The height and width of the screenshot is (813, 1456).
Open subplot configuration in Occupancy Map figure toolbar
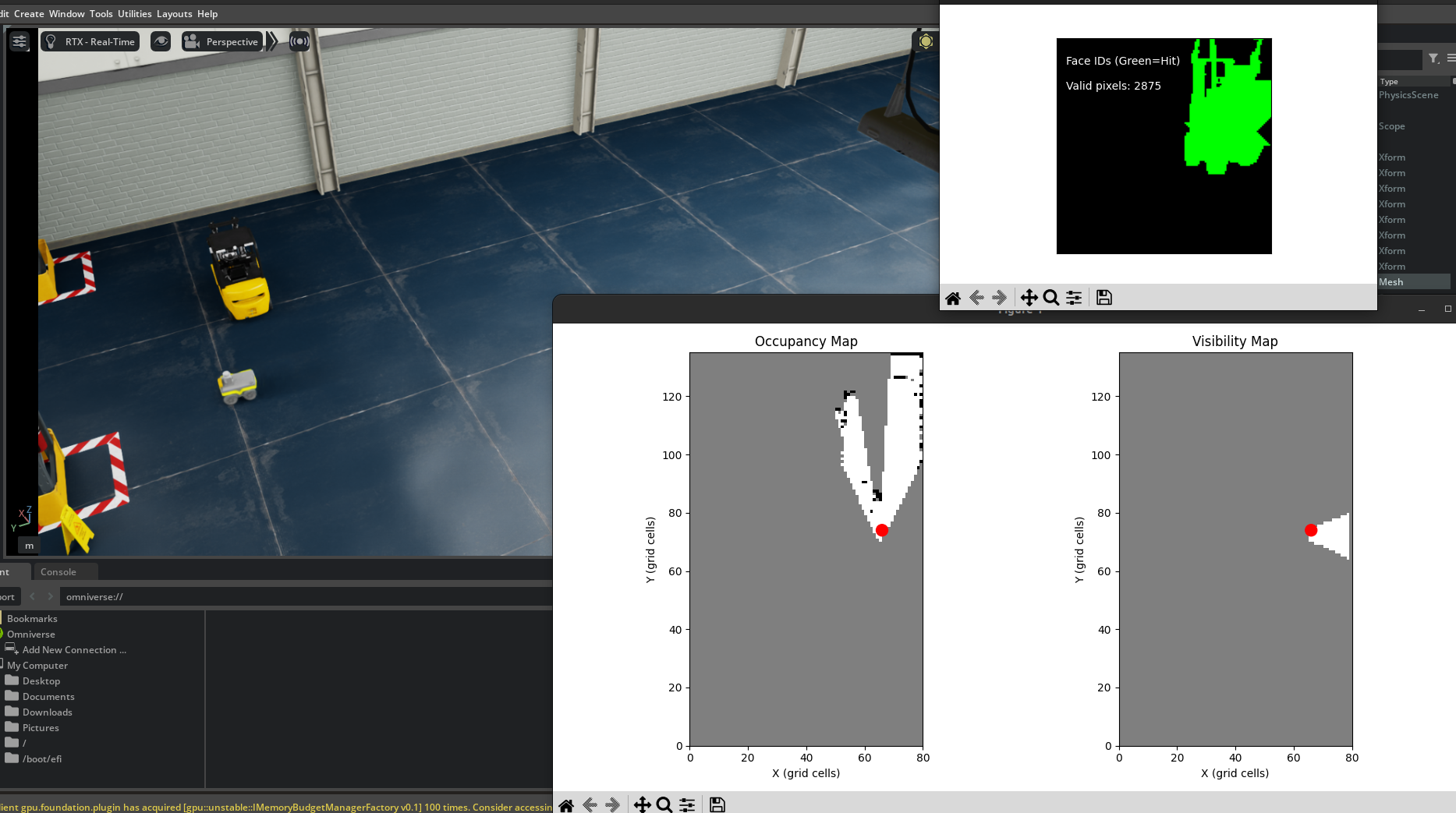pyautogui.click(x=687, y=805)
